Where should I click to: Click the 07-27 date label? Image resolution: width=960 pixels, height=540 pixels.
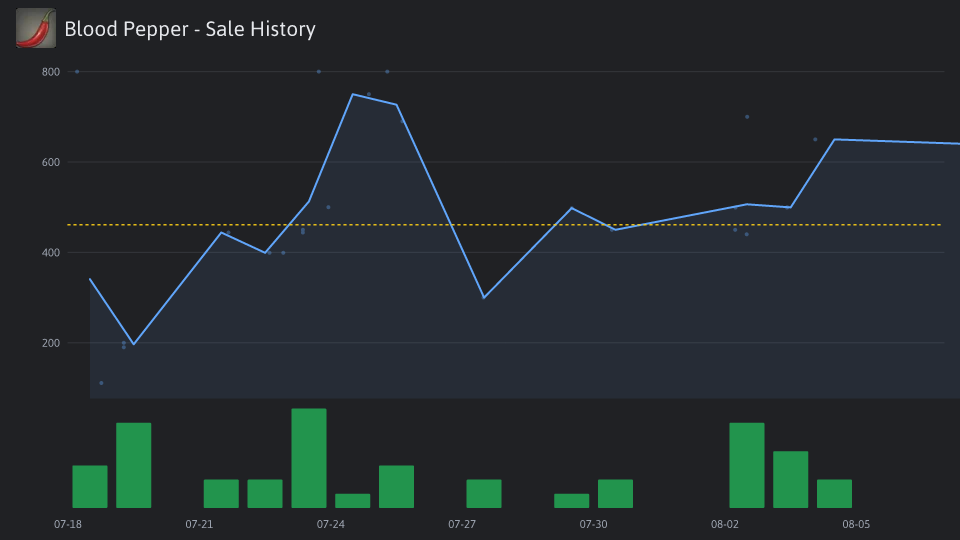pos(462,524)
